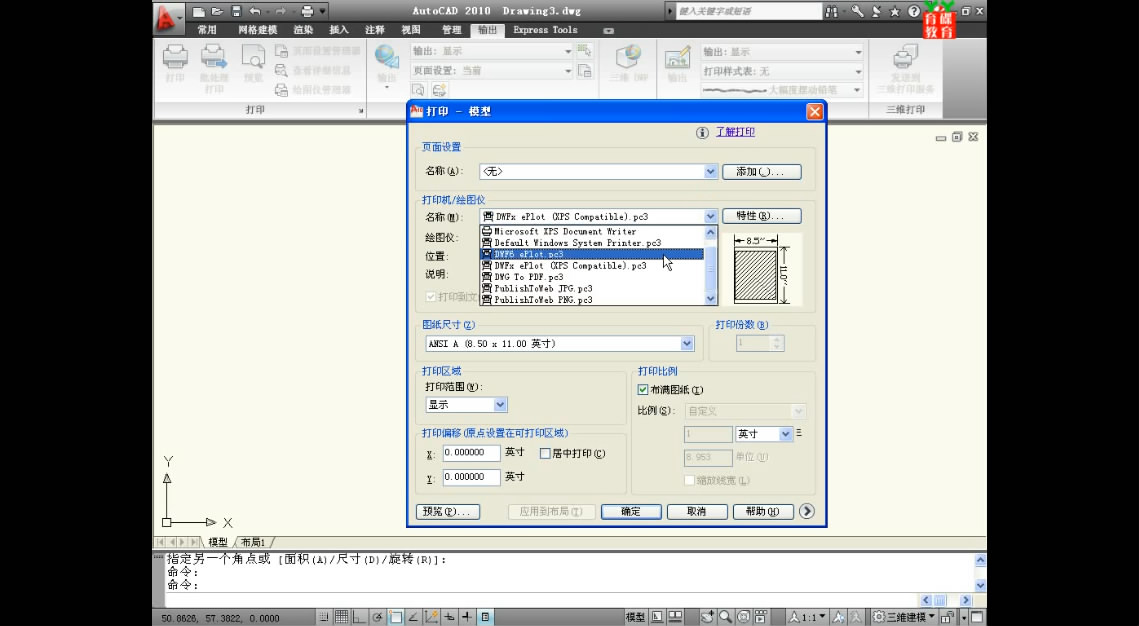
Task: Expand the ribbon 打印样式表 dropdown
Action: tap(858, 71)
